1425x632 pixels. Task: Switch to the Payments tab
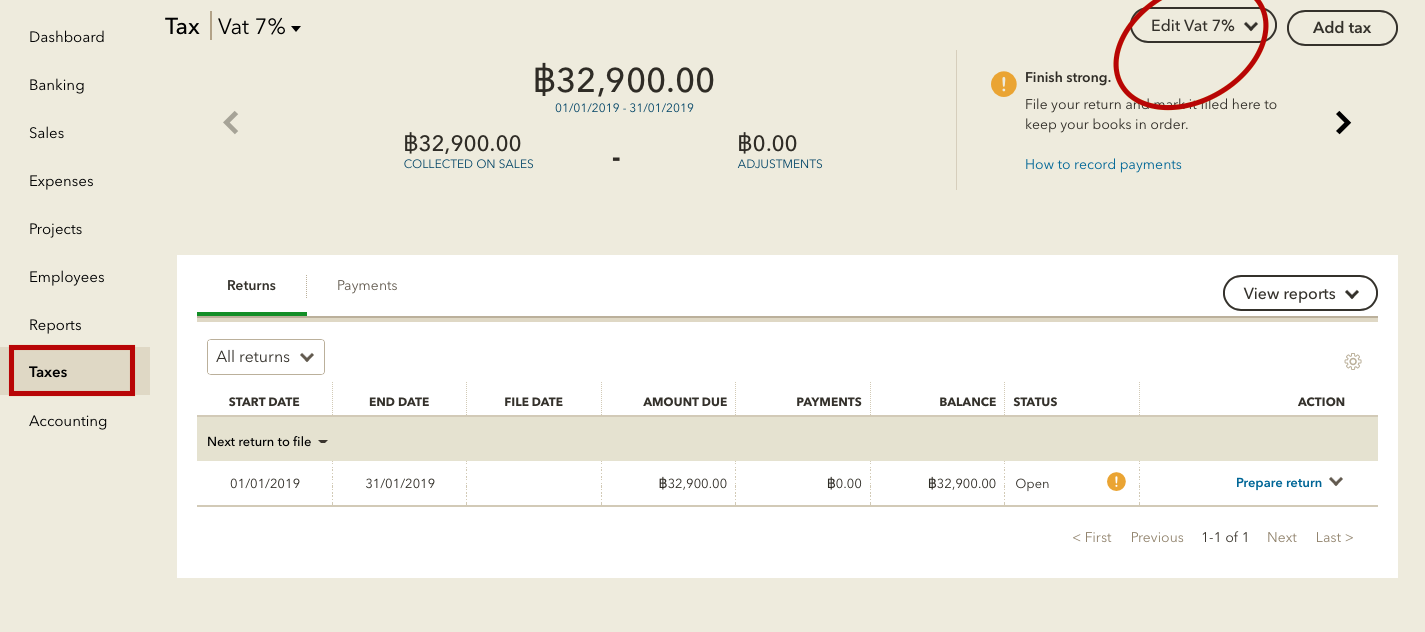[367, 285]
